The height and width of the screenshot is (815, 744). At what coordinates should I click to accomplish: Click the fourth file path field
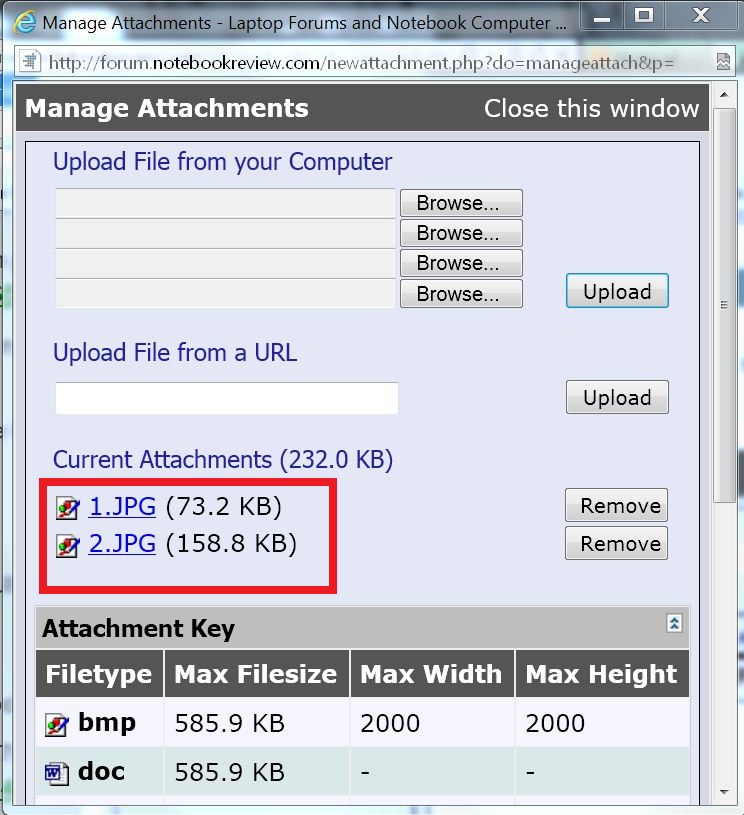225,294
